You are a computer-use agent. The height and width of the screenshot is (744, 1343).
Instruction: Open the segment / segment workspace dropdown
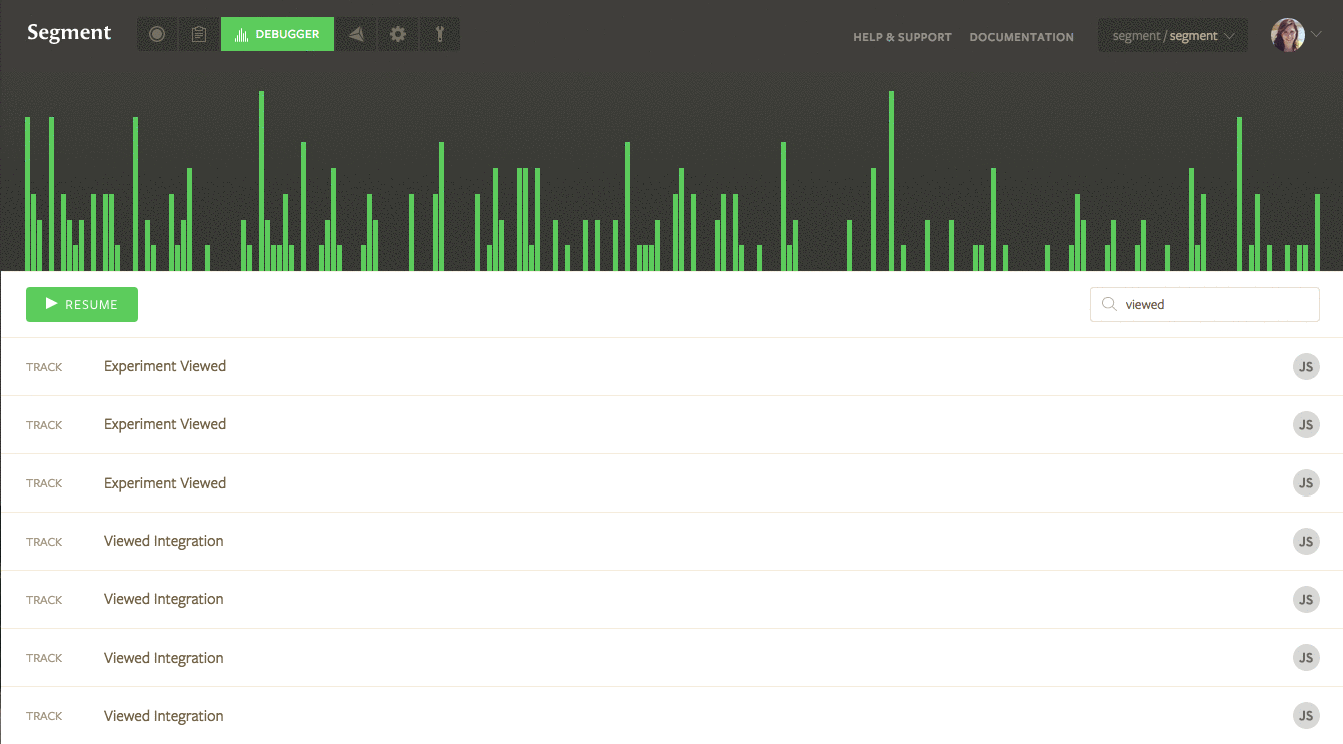click(x=1173, y=35)
